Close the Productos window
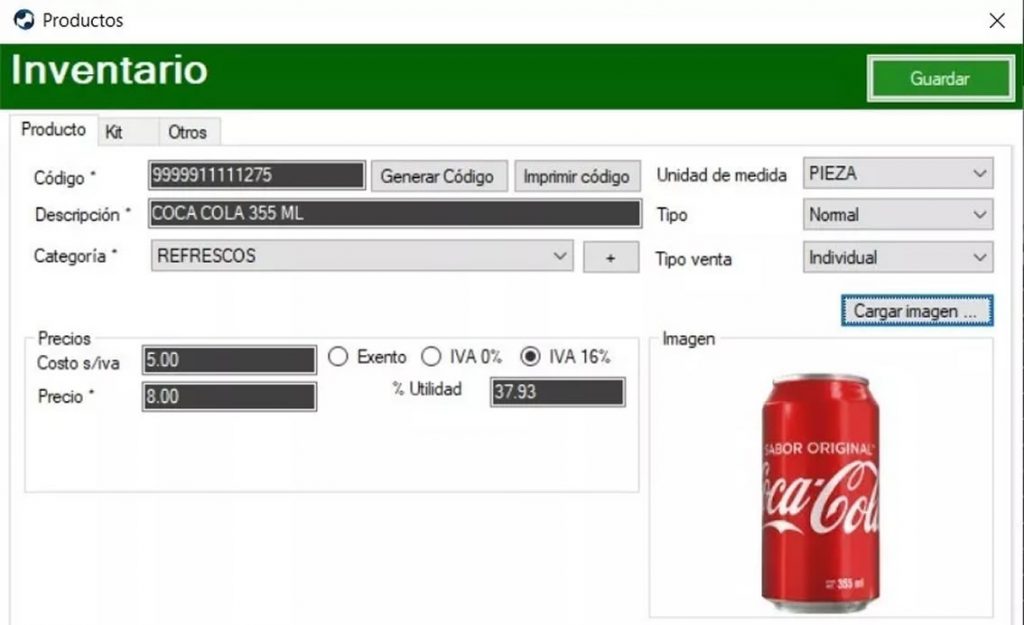Viewport: 1024px width, 625px height. pos(997,21)
